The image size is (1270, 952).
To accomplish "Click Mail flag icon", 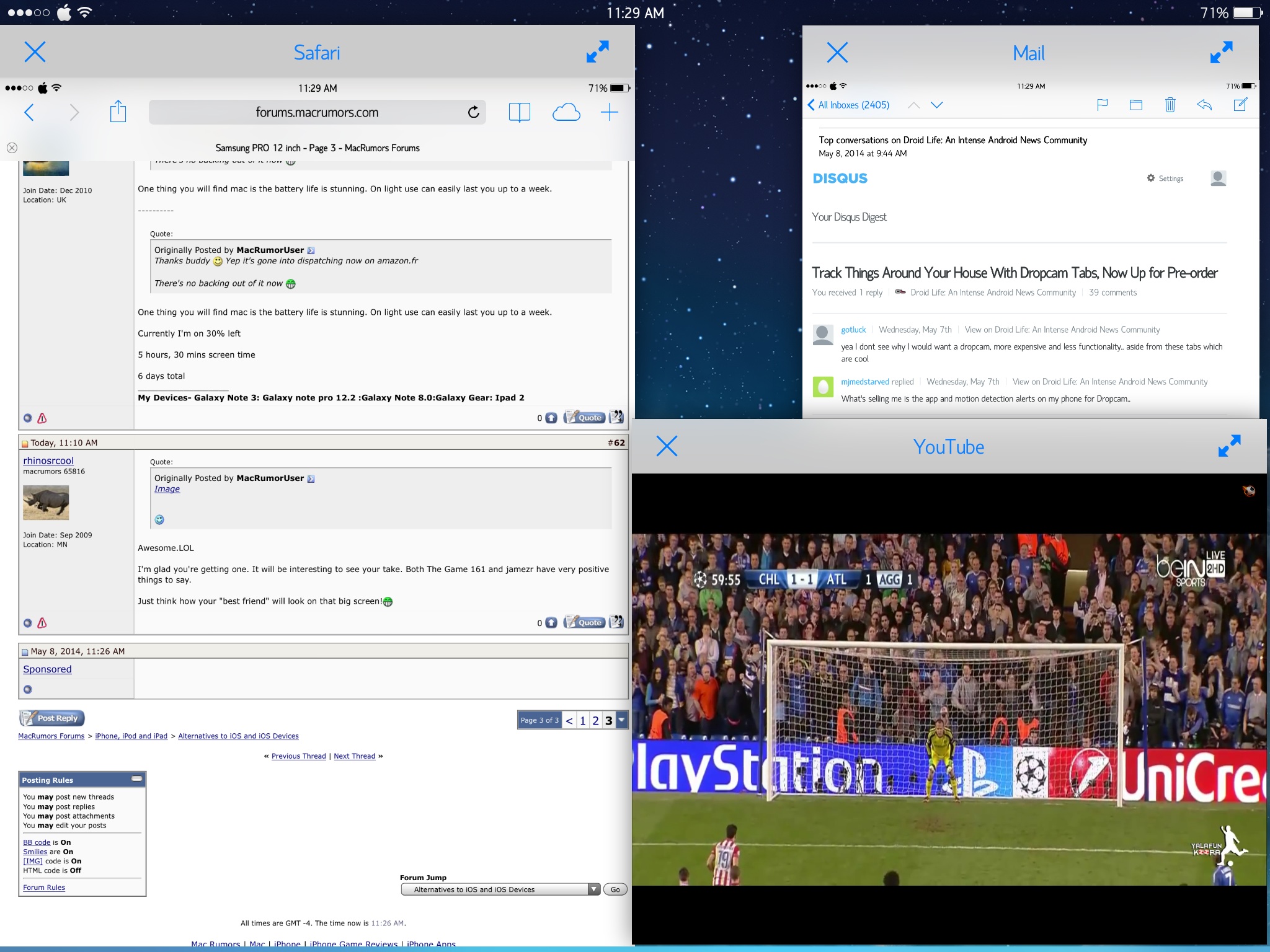I will 1102,105.
